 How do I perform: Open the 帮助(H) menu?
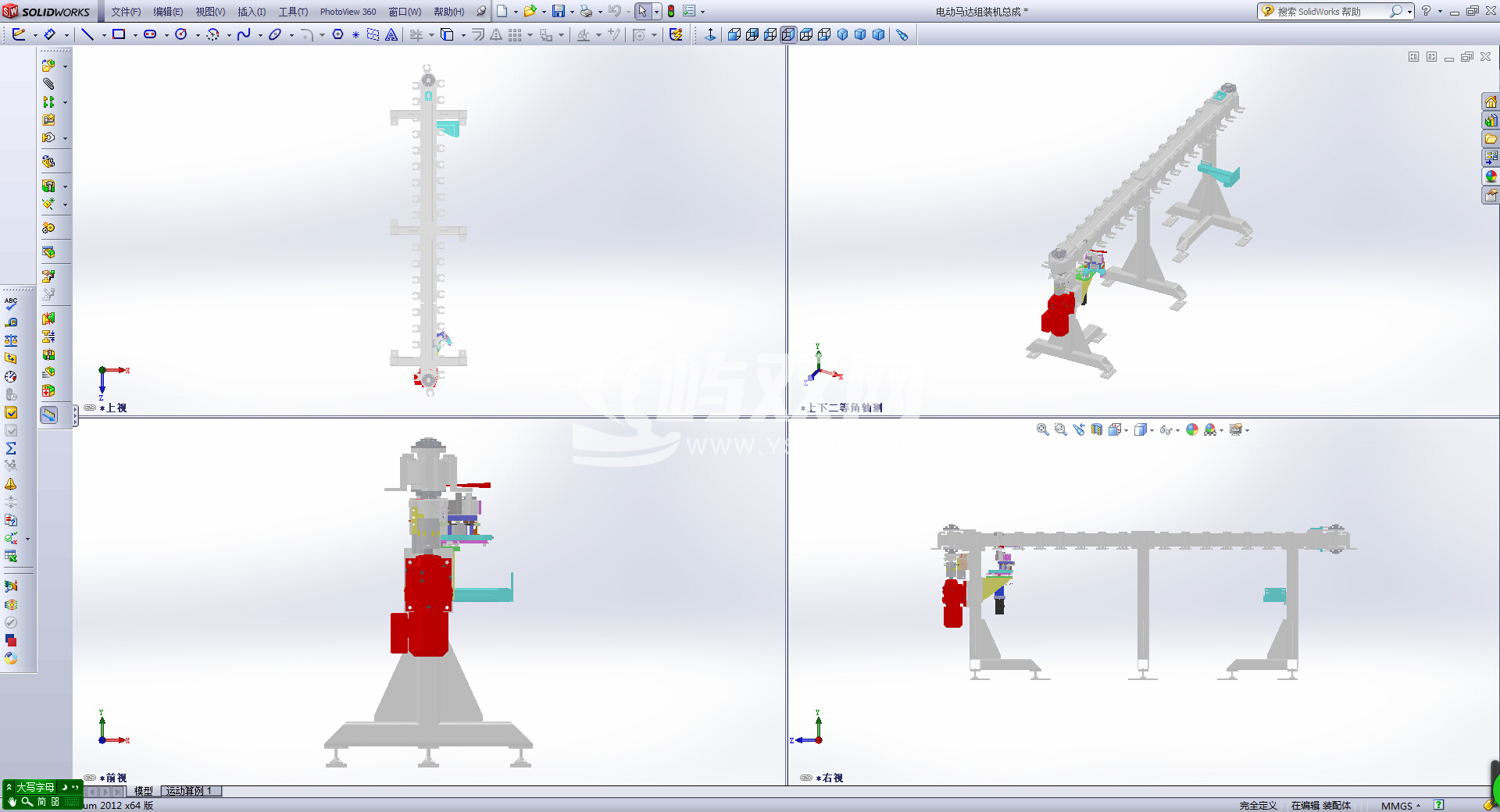(x=448, y=12)
